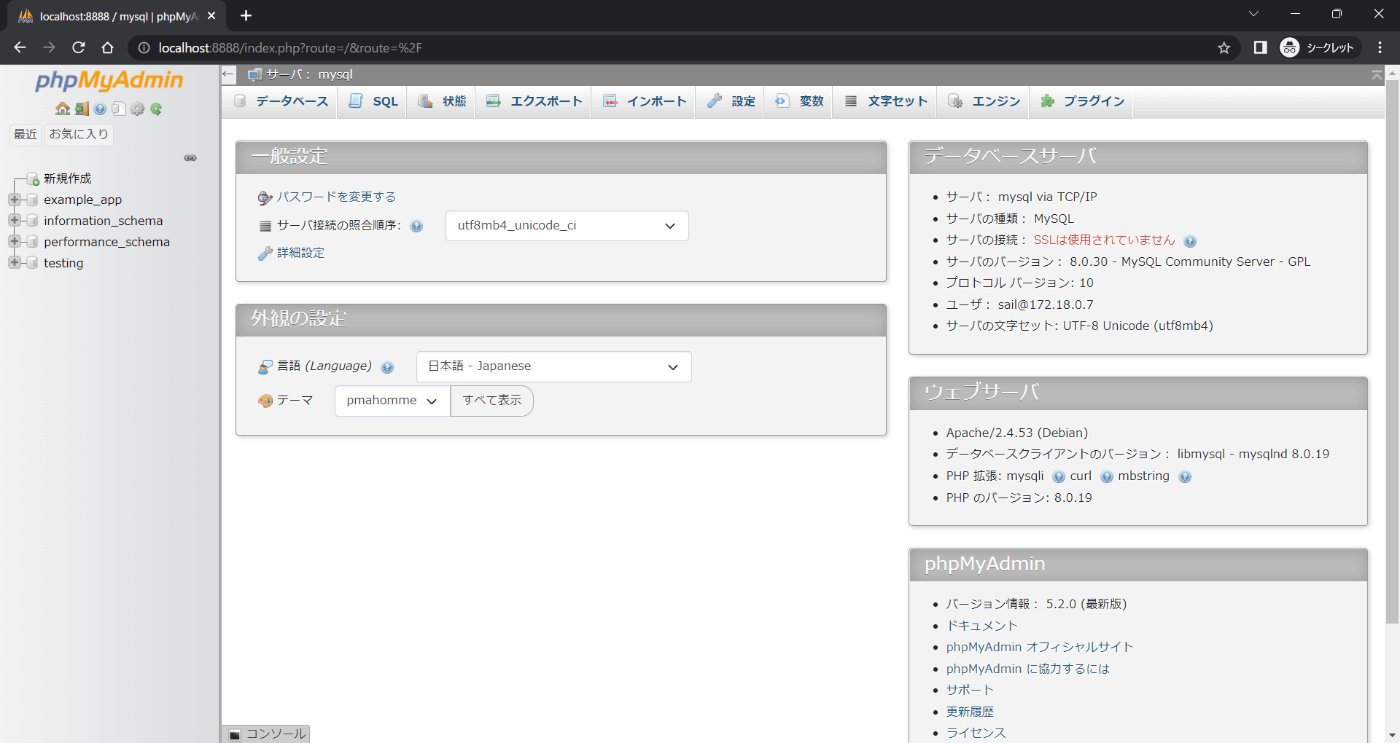Click the testing database cylinder icon
The image size is (1400, 743).
[x=32, y=263]
